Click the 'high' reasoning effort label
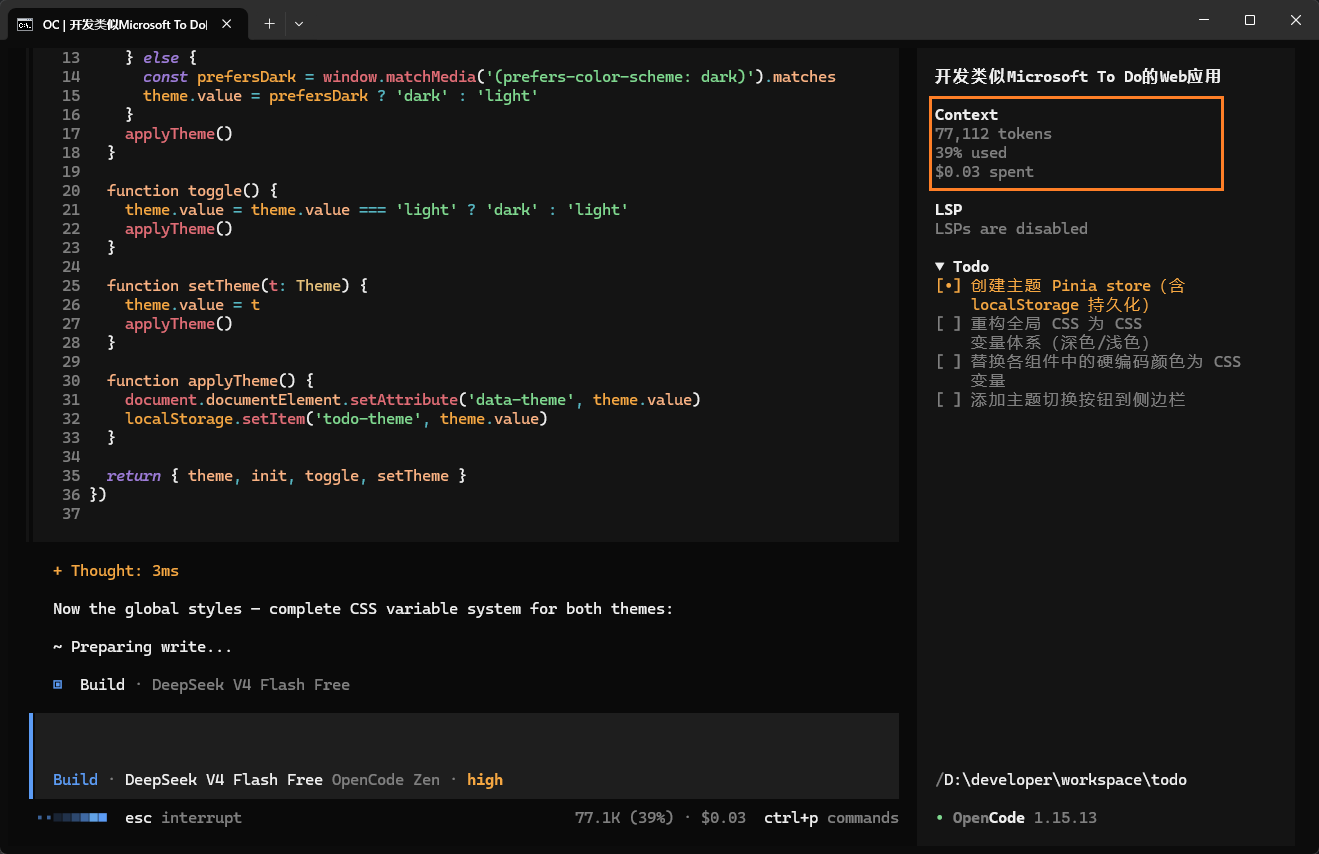 (x=485, y=780)
